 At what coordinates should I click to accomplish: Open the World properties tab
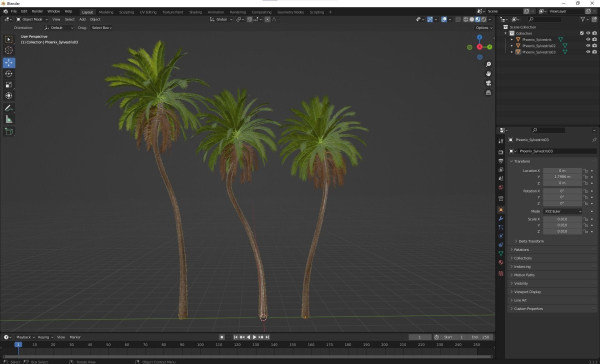coord(501,187)
